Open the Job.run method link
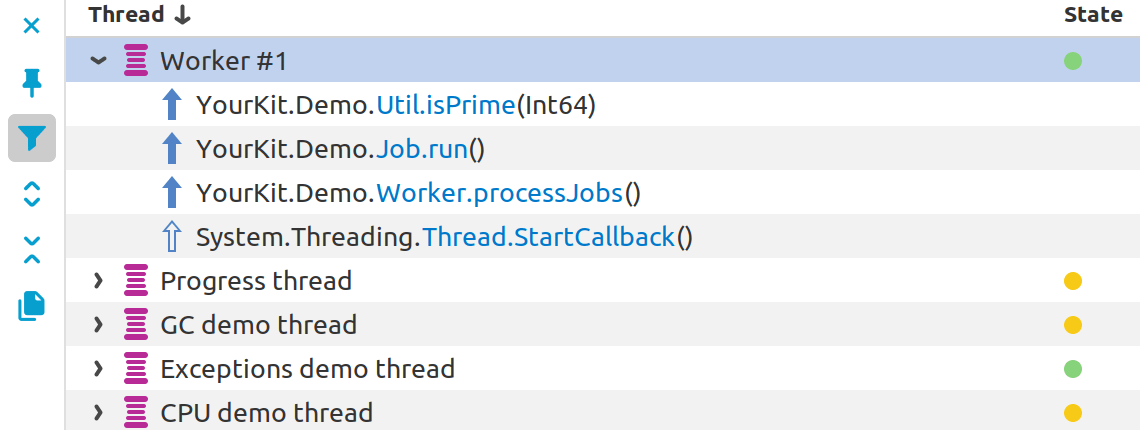Viewport: 1140px width, 430px height. click(x=422, y=149)
